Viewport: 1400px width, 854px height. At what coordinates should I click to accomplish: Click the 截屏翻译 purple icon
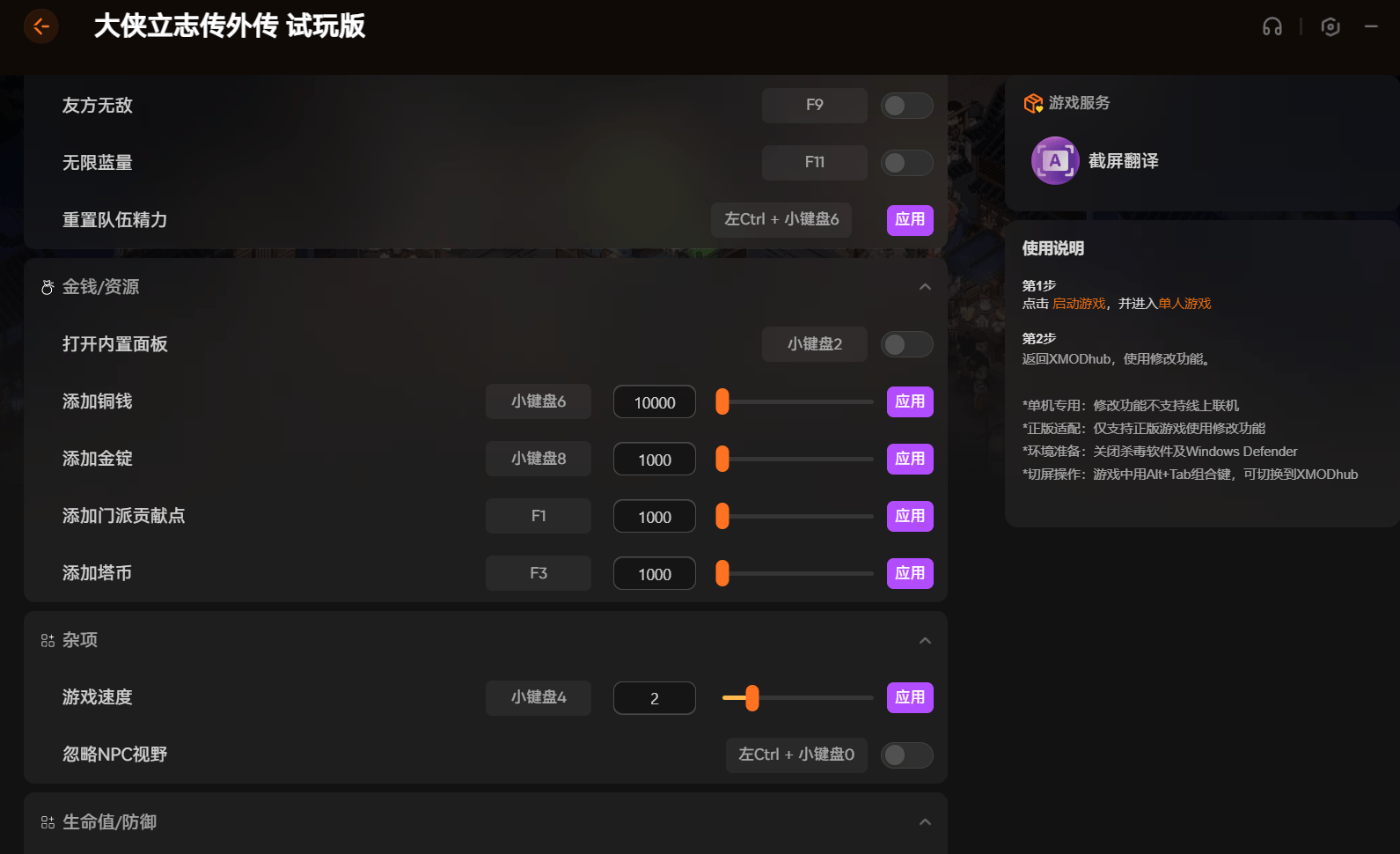1054,160
